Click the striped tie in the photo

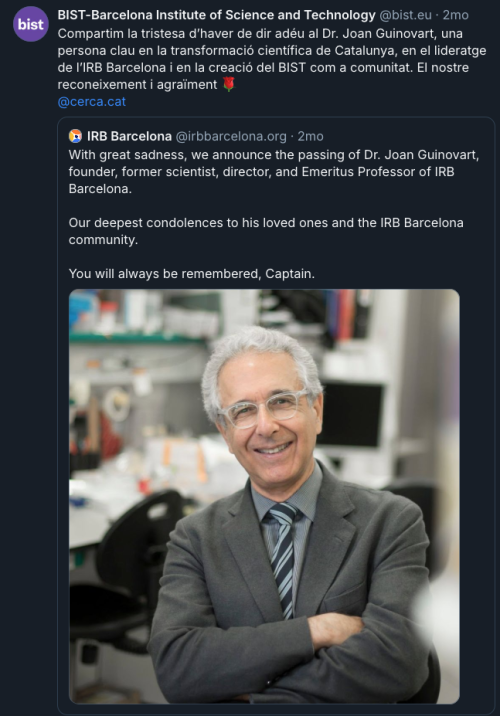284,559
